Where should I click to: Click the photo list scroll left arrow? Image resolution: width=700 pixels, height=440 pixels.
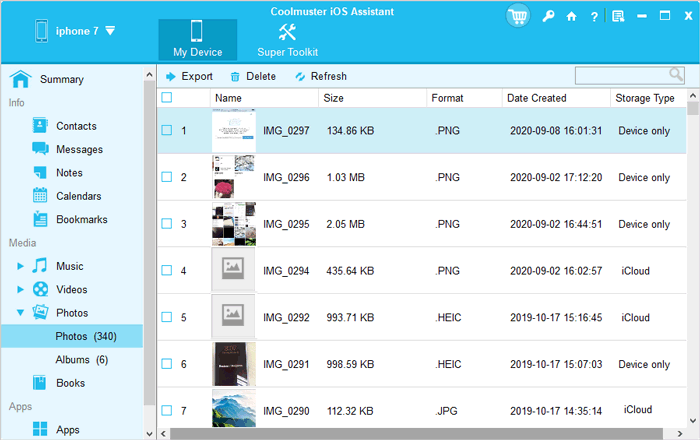(163, 433)
